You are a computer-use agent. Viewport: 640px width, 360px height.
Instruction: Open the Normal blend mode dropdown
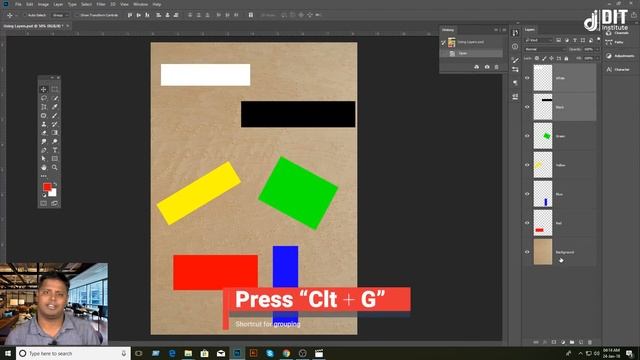click(544, 49)
